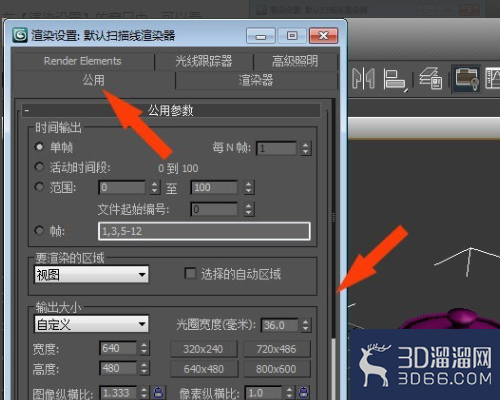The image size is (500, 400).
Task: Click the 文件起始编号 input field
Action: tap(214, 209)
